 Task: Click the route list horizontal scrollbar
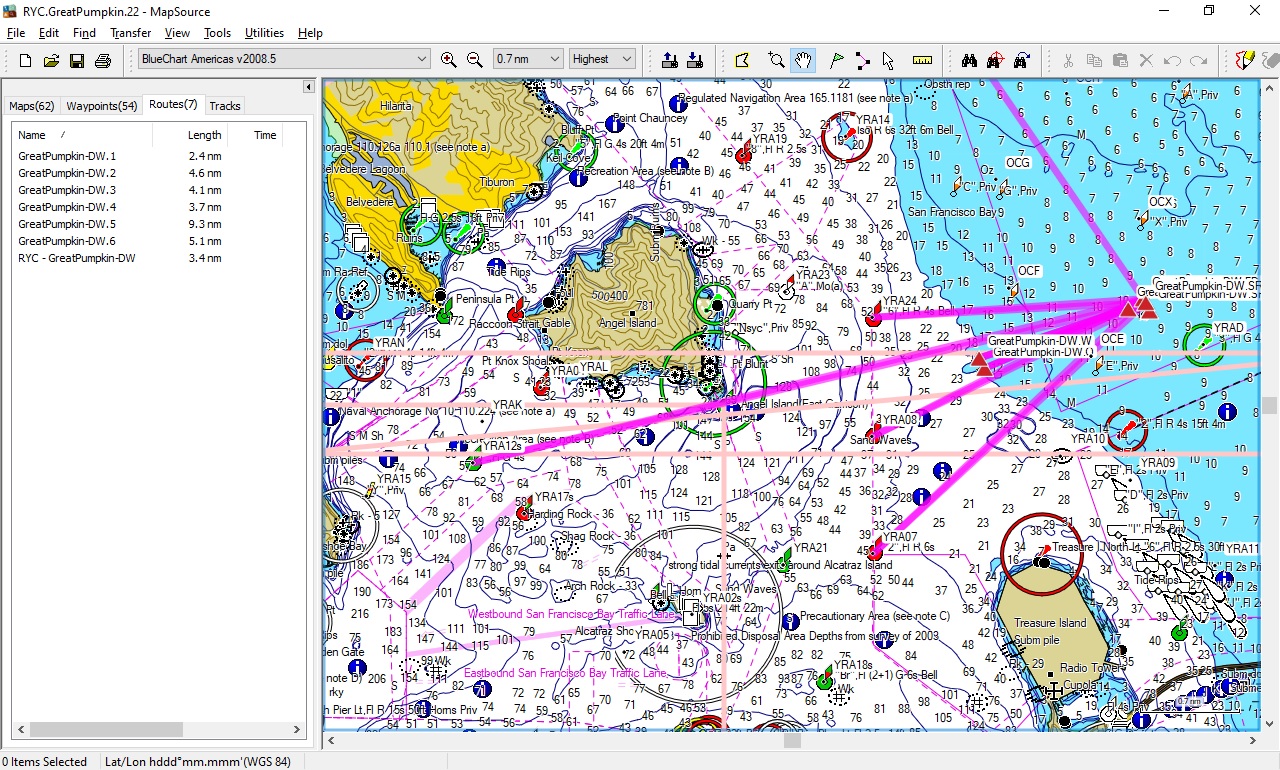105,730
